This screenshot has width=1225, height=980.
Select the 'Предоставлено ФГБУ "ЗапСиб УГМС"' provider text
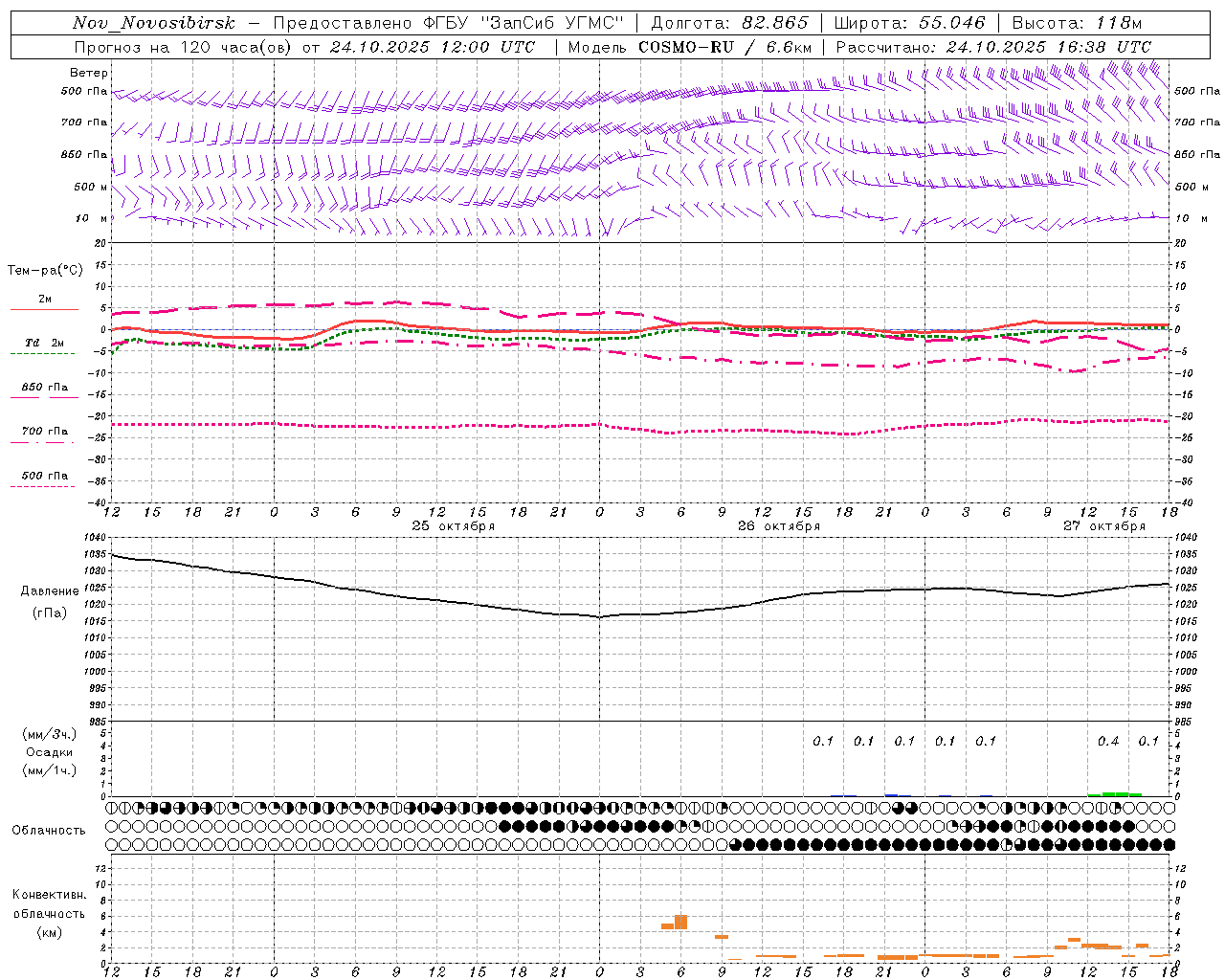point(449,23)
